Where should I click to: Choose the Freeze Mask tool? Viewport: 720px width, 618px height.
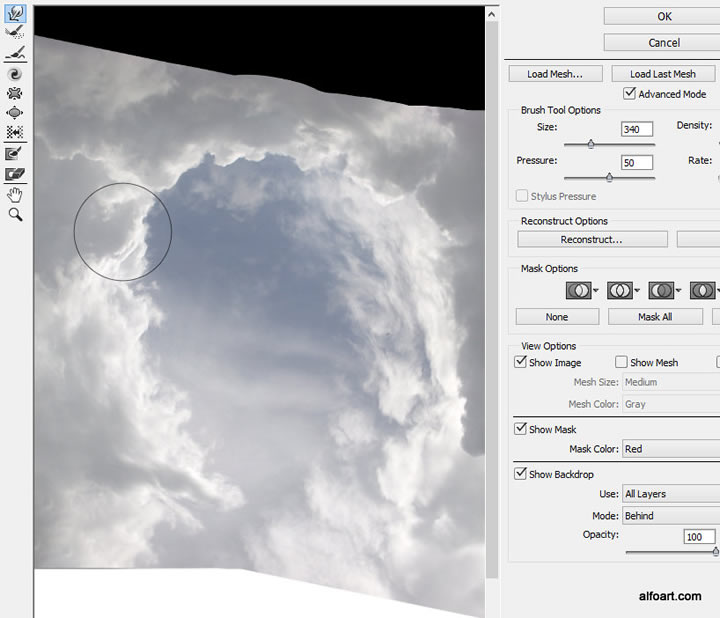tap(15, 154)
